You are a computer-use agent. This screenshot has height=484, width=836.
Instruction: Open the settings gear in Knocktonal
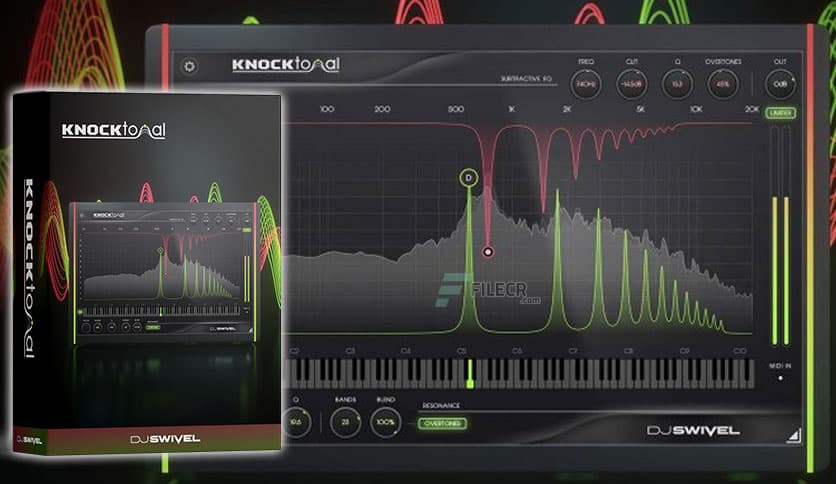(190, 67)
